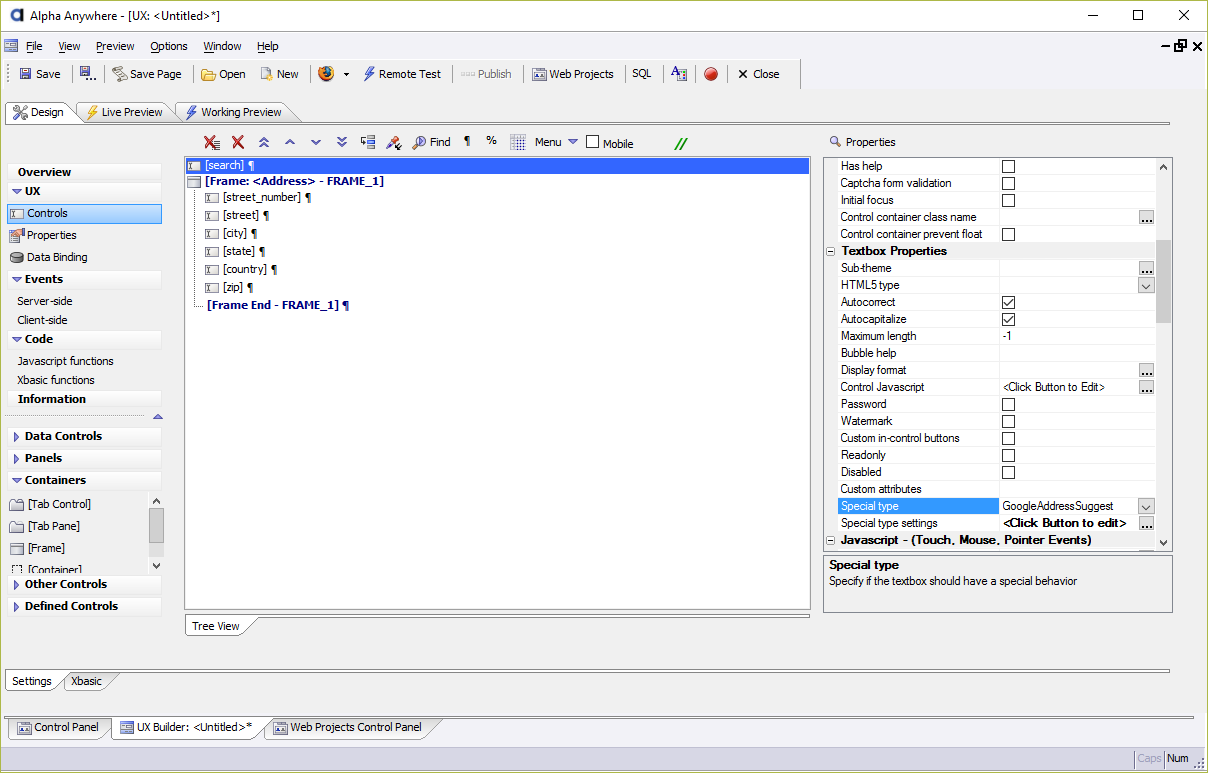Toggle Control container prevent float checkbox

(x=1008, y=235)
